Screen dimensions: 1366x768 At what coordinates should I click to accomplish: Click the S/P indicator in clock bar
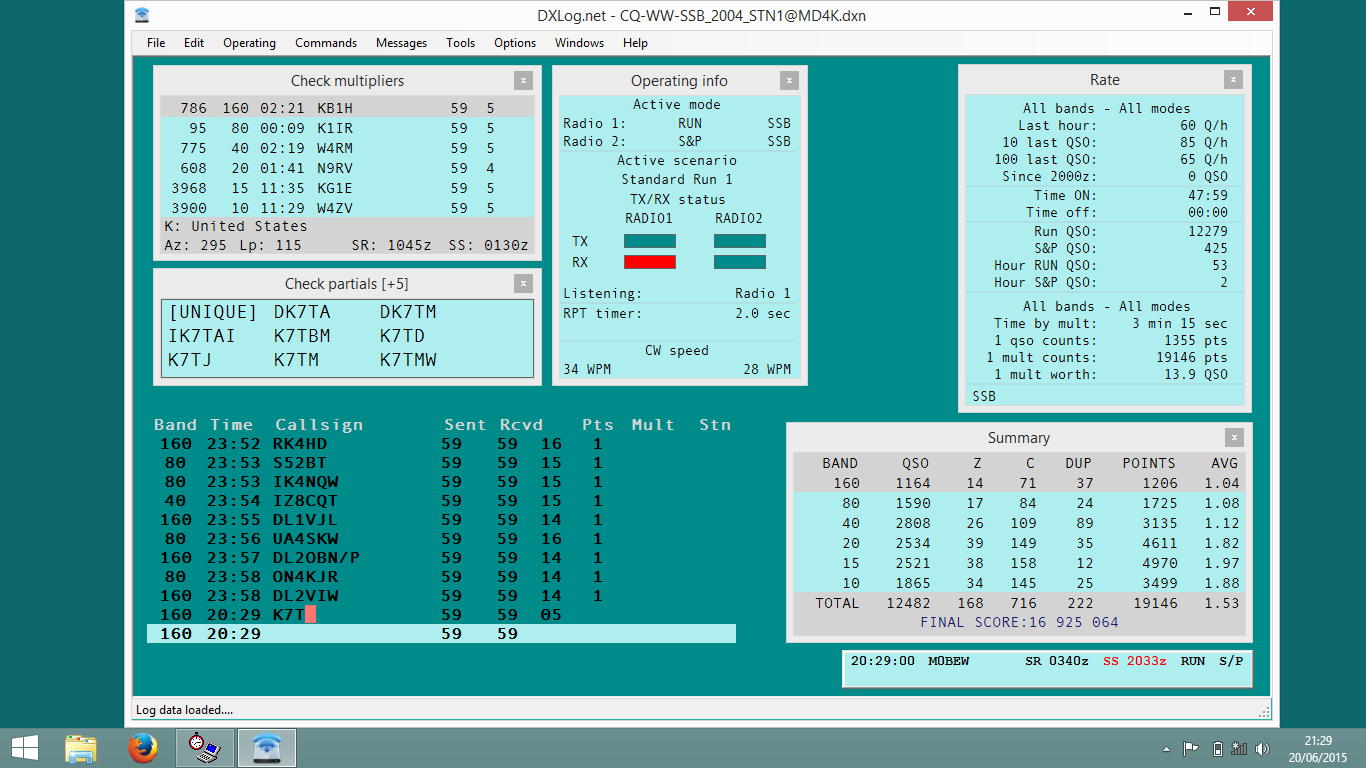pyautogui.click(x=1231, y=661)
